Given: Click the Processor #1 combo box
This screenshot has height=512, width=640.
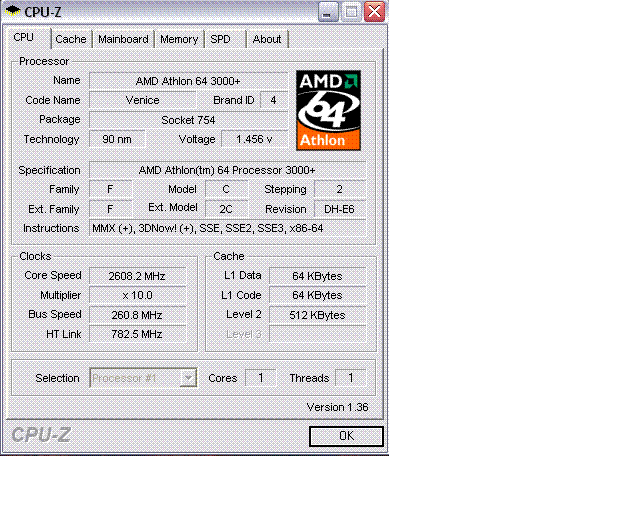Looking at the screenshot, I should point(143,378).
